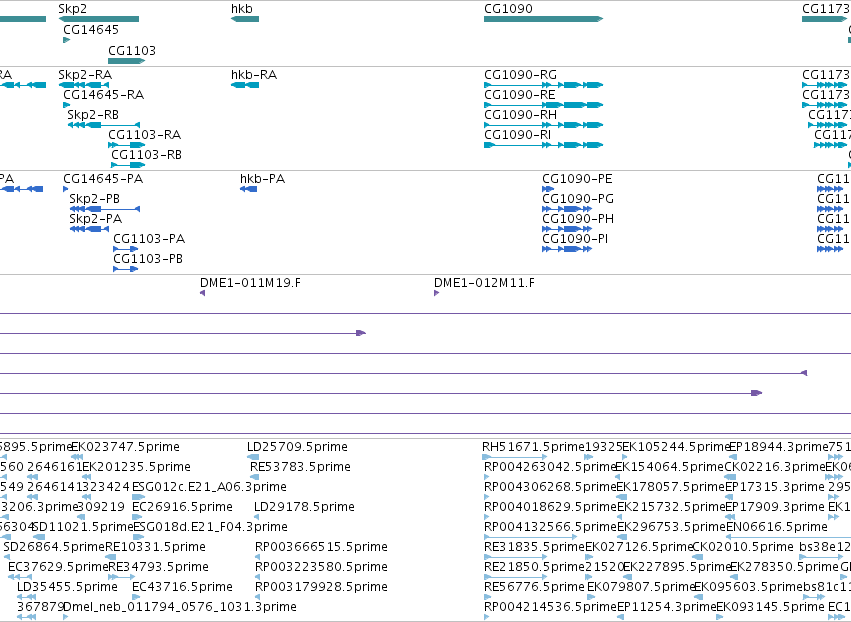Viewport: 851px width, 622px height.
Task: Open the CG1103 gene feature
Action: pos(126,61)
